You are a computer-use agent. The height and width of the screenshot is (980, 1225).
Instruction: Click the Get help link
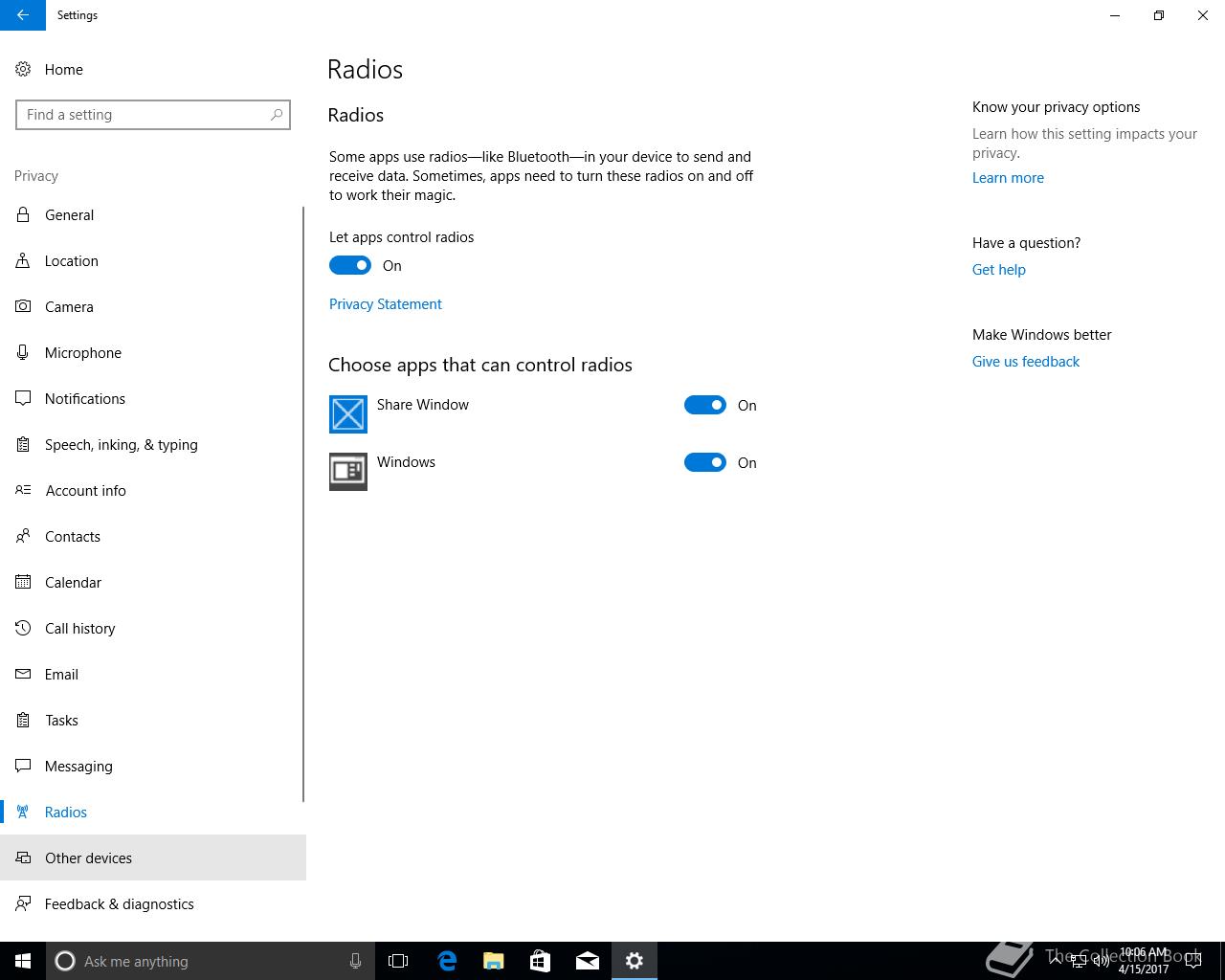(x=999, y=270)
